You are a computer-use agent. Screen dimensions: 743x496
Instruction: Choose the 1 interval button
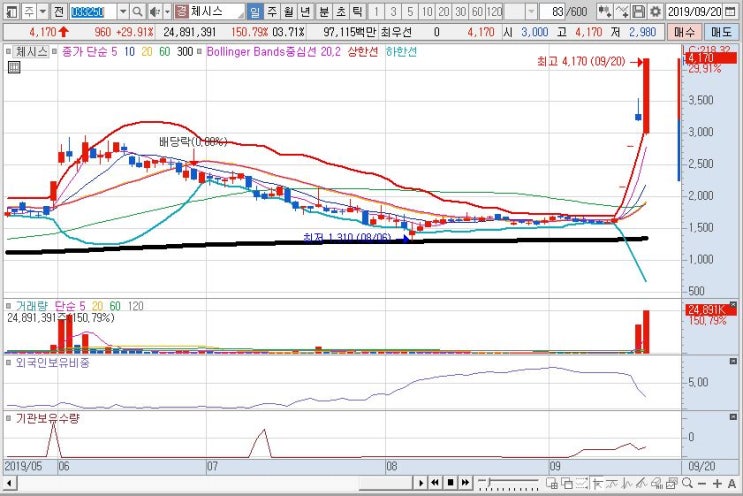tap(376, 11)
